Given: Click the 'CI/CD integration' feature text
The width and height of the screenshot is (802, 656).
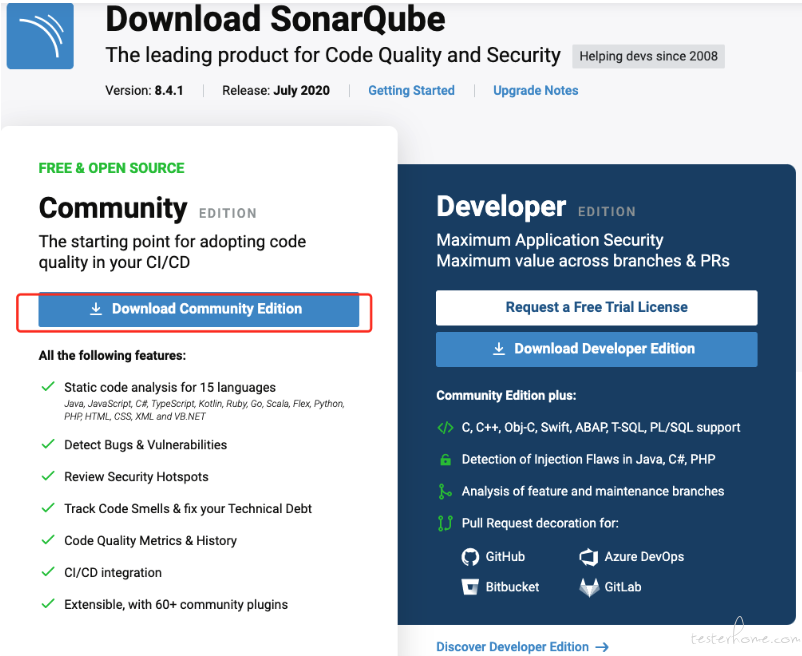Looking at the screenshot, I should click(113, 573).
